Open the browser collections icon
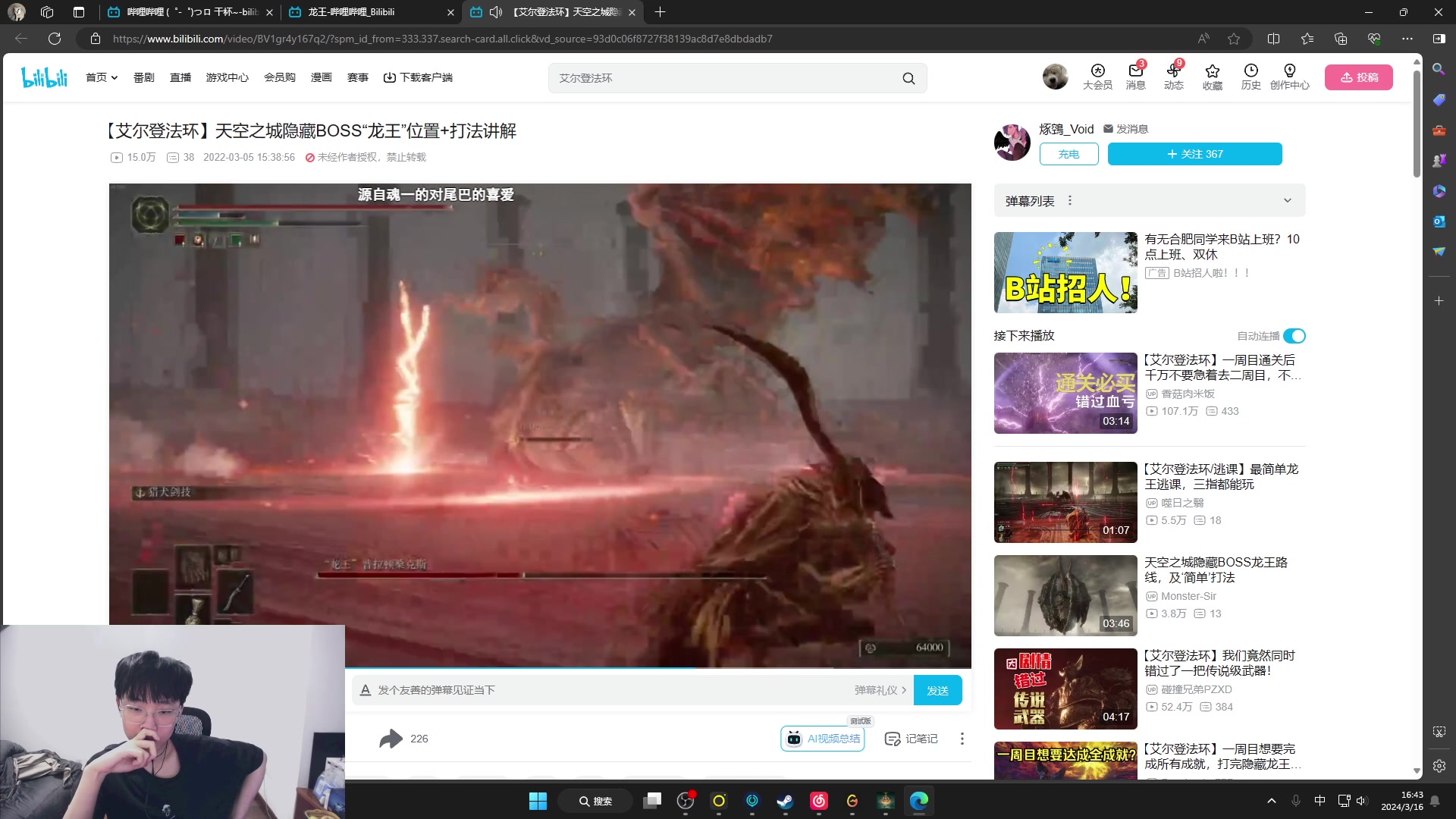The image size is (1456, 819). click(x=1341, y=39)
